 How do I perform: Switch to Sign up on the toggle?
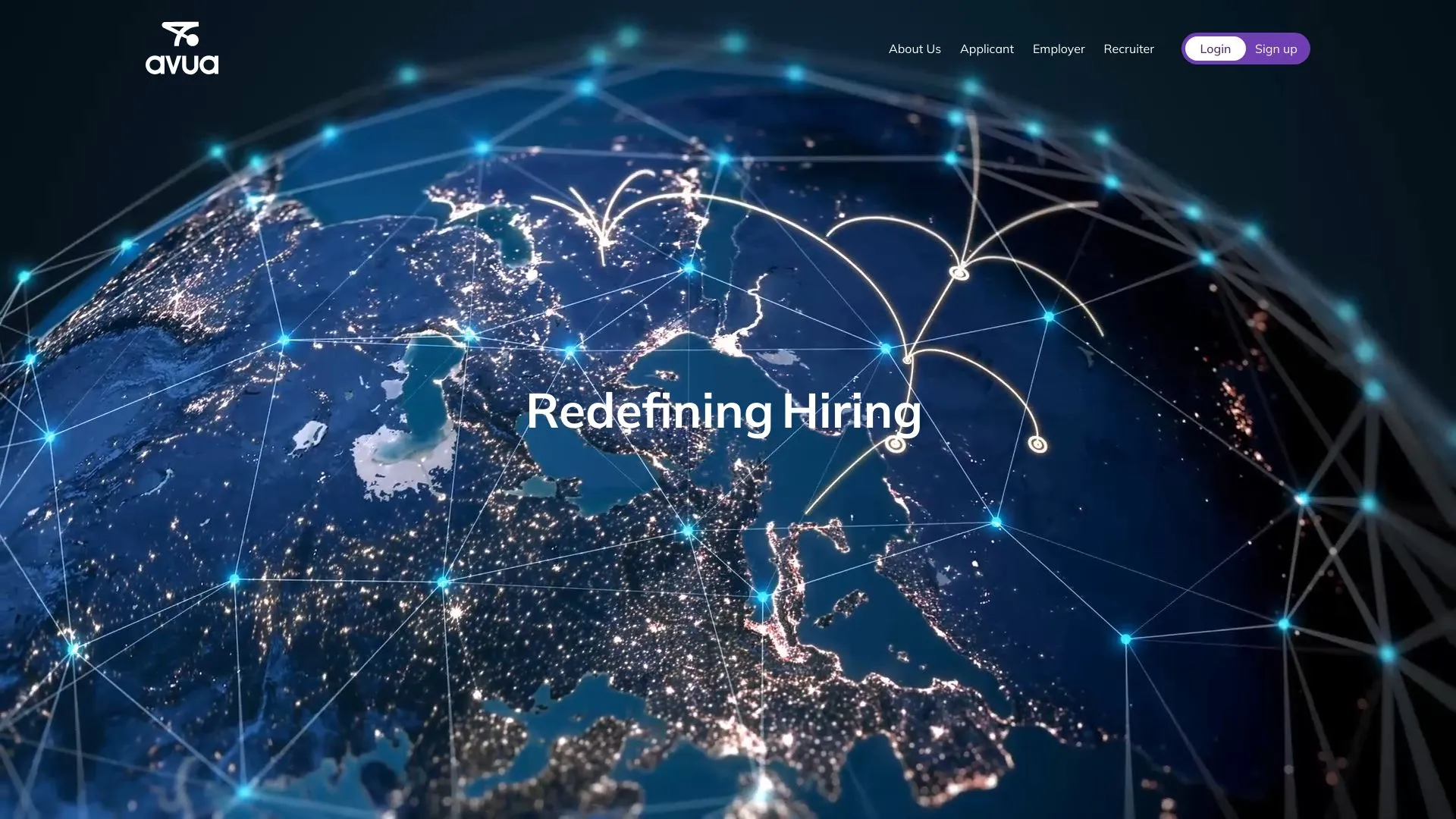pos(1276,49)
